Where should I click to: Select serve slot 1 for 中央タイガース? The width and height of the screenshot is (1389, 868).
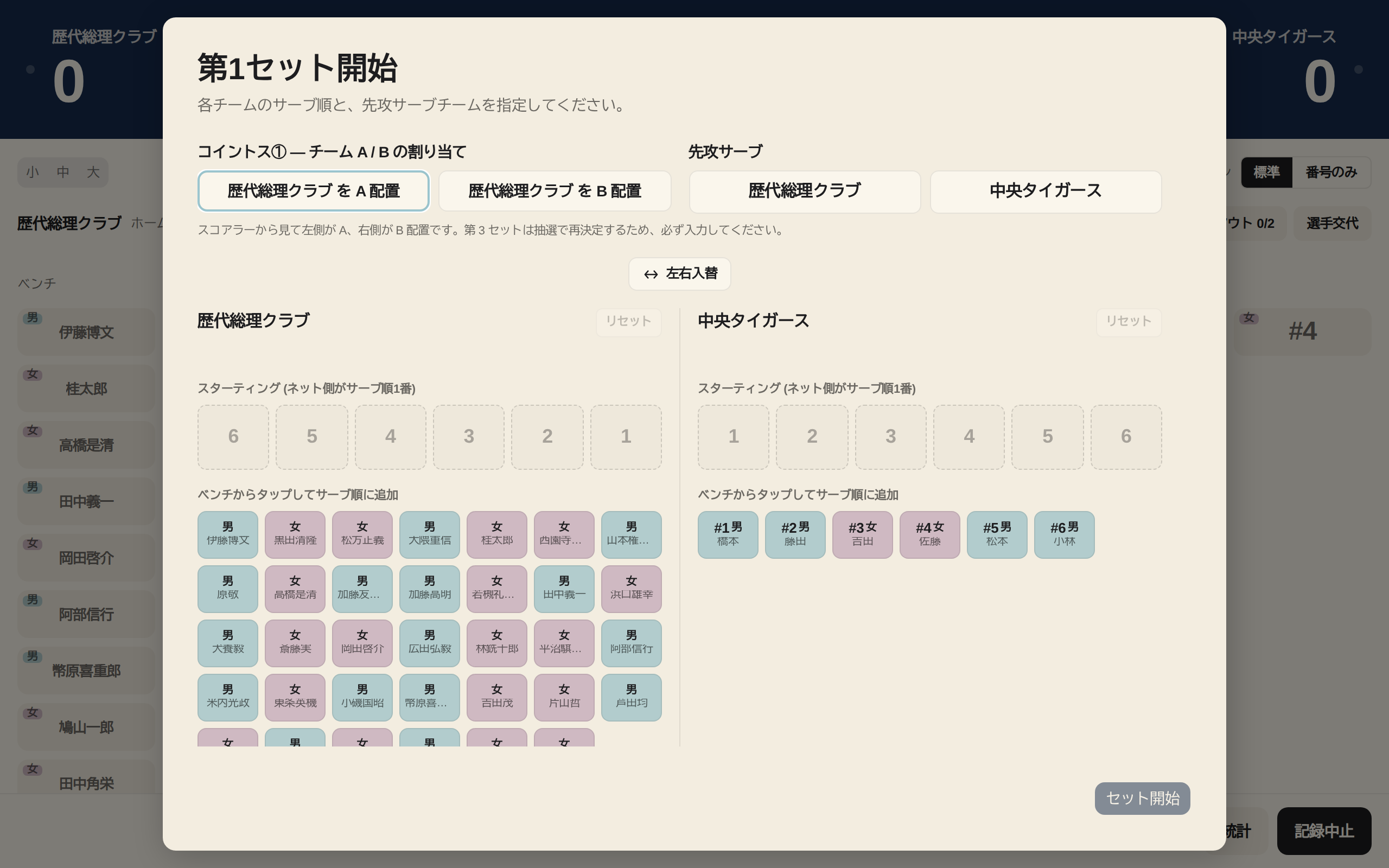pos(734,437)
